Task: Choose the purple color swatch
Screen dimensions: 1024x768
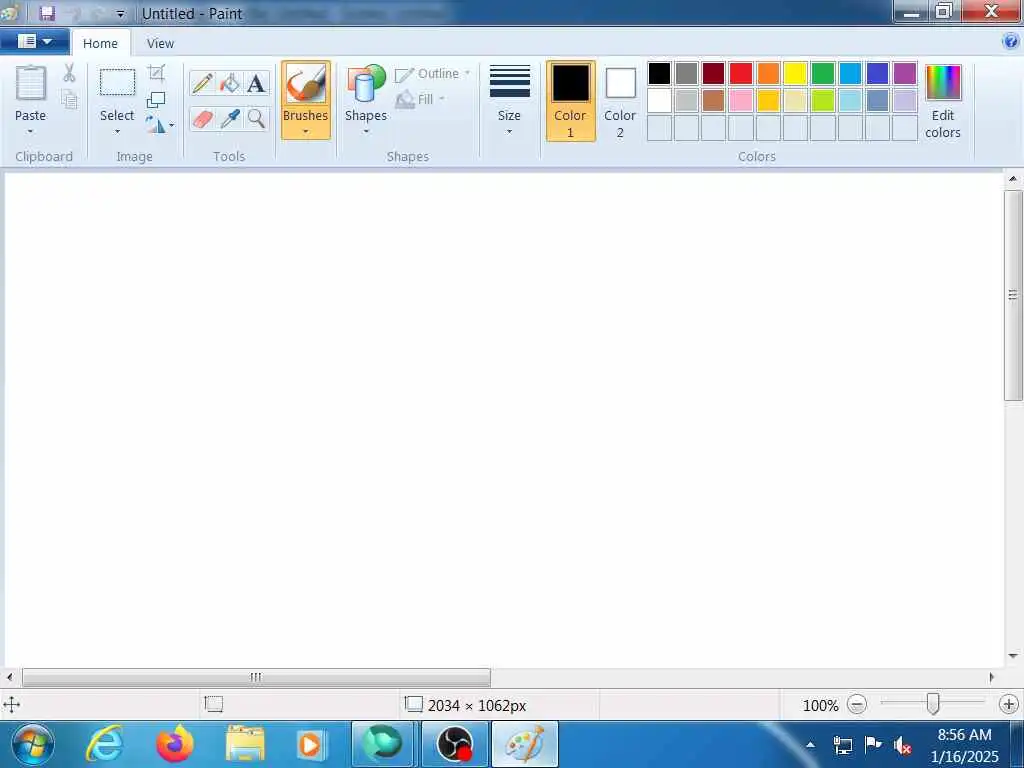Action: (904, 74)
